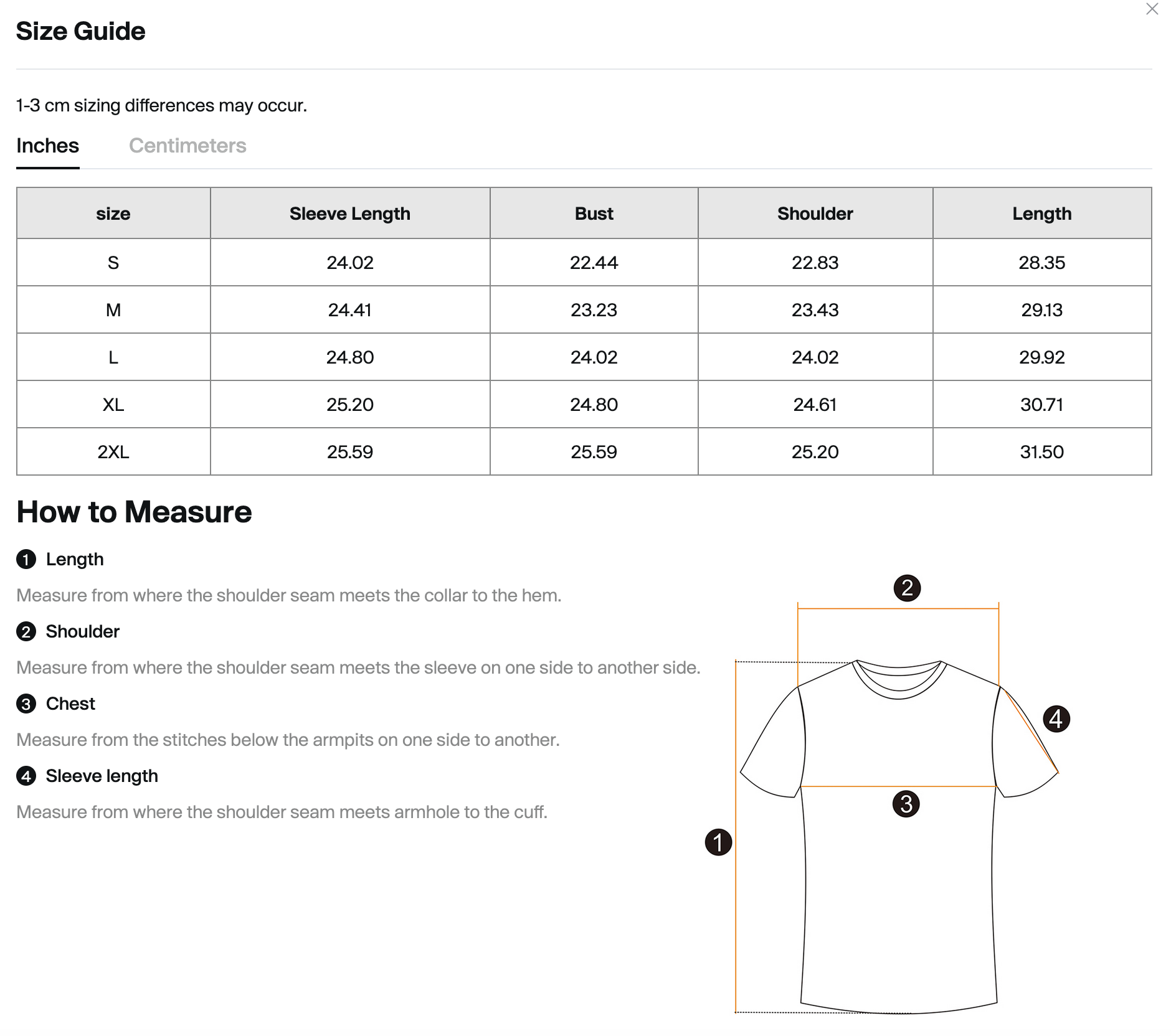Click the number 2 marker beside Shoulder heading
This screenshot has height=1036, width=1171.
pyautogui.click(x=26, y=632)
